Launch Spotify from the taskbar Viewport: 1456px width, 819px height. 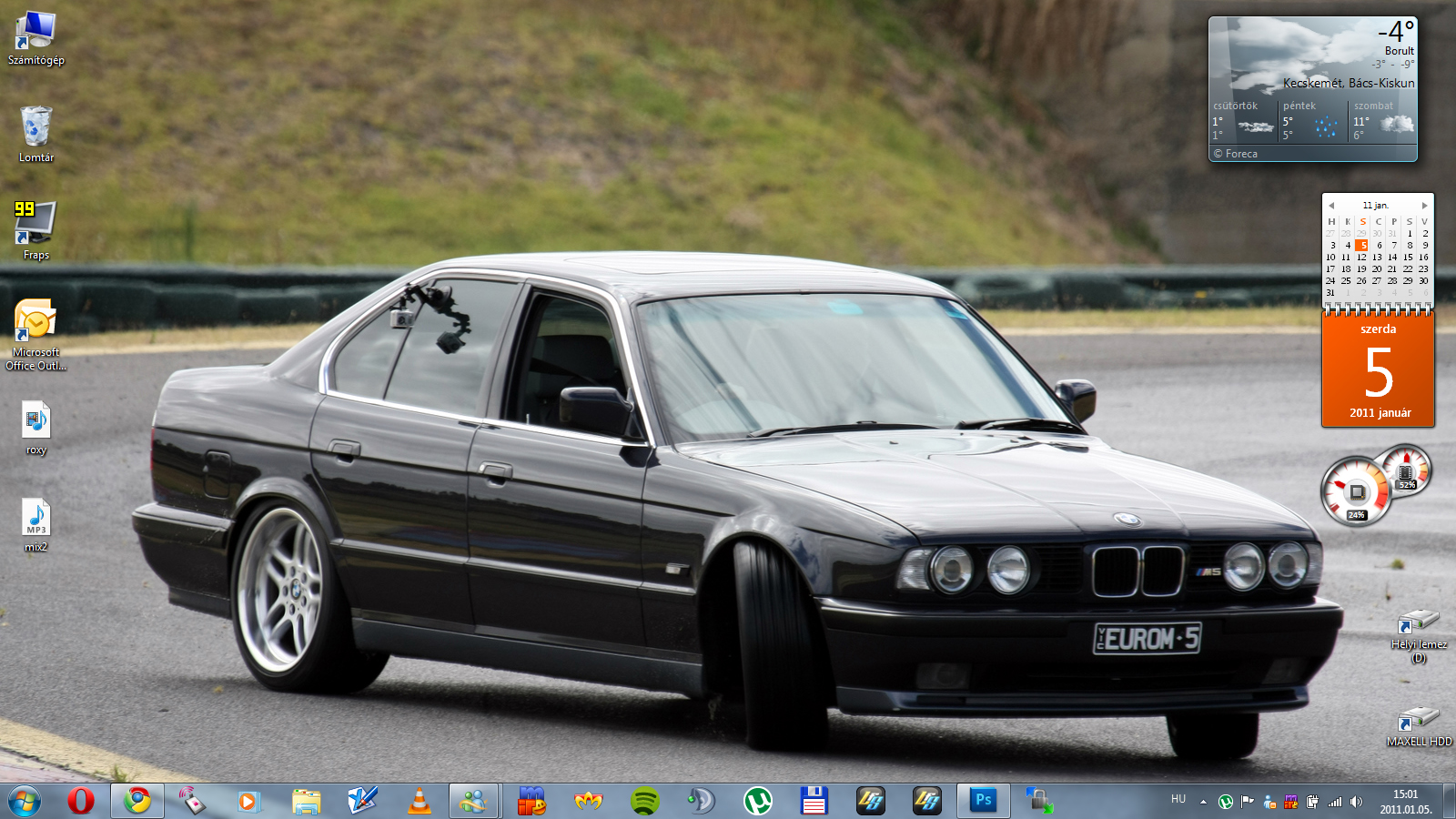[x=644, y=801]
